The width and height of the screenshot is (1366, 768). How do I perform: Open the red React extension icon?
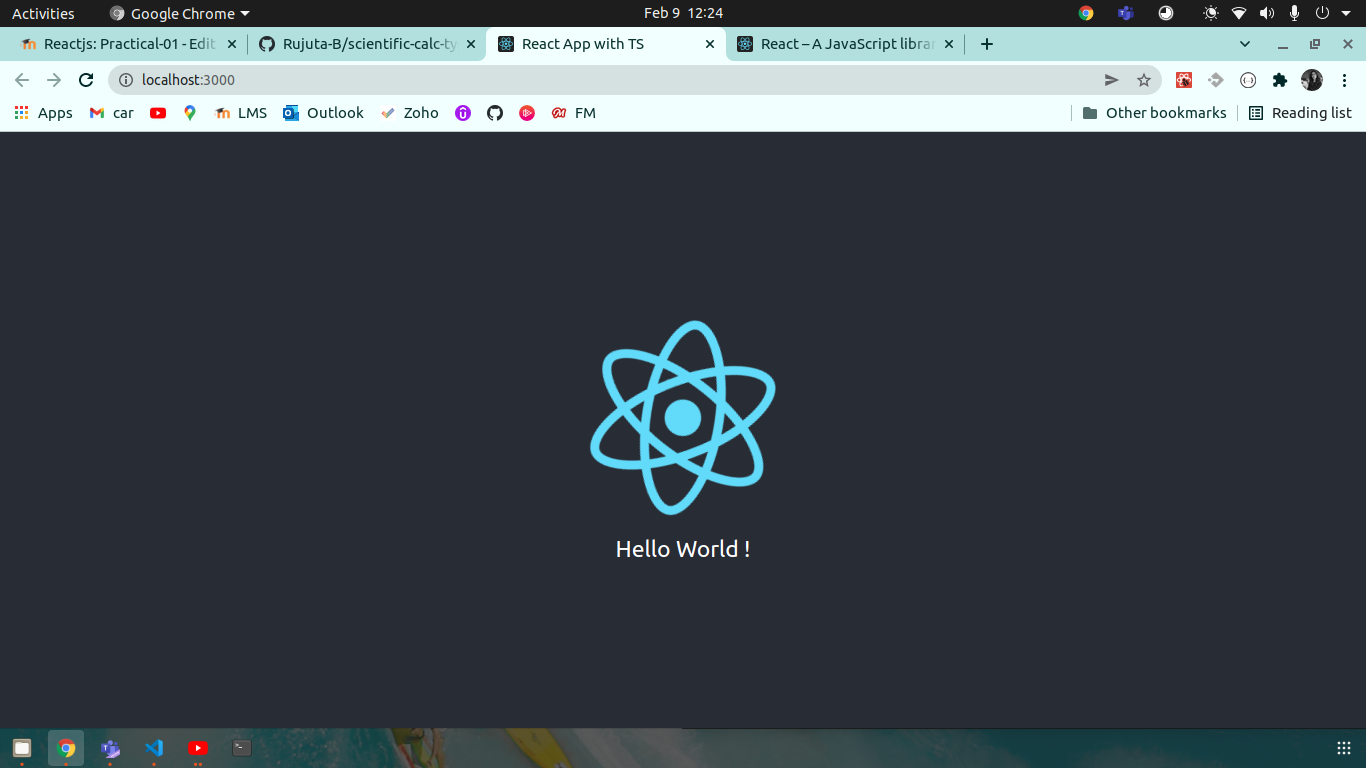1184,80
